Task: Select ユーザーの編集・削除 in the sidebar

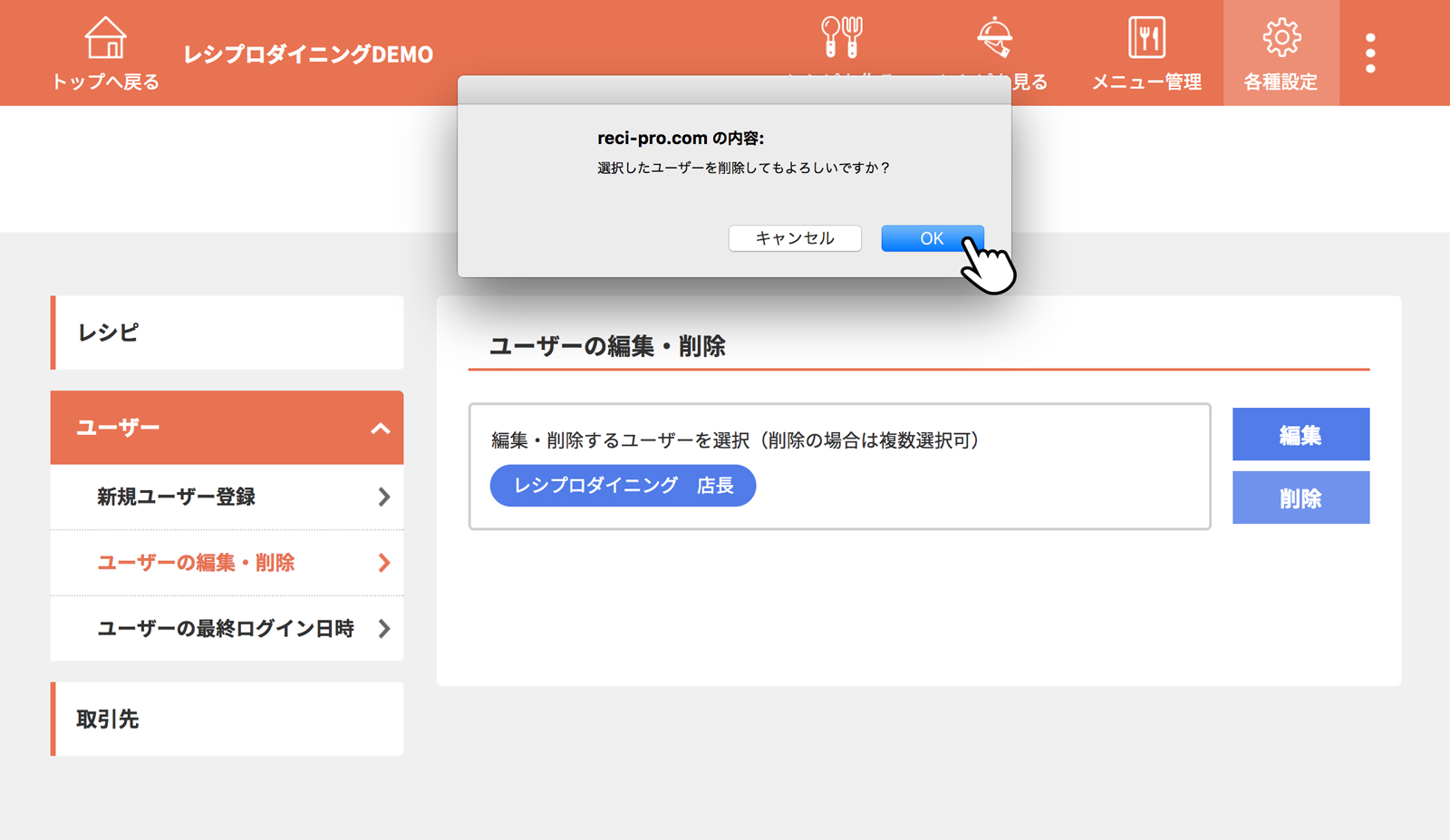Action: 196,563
